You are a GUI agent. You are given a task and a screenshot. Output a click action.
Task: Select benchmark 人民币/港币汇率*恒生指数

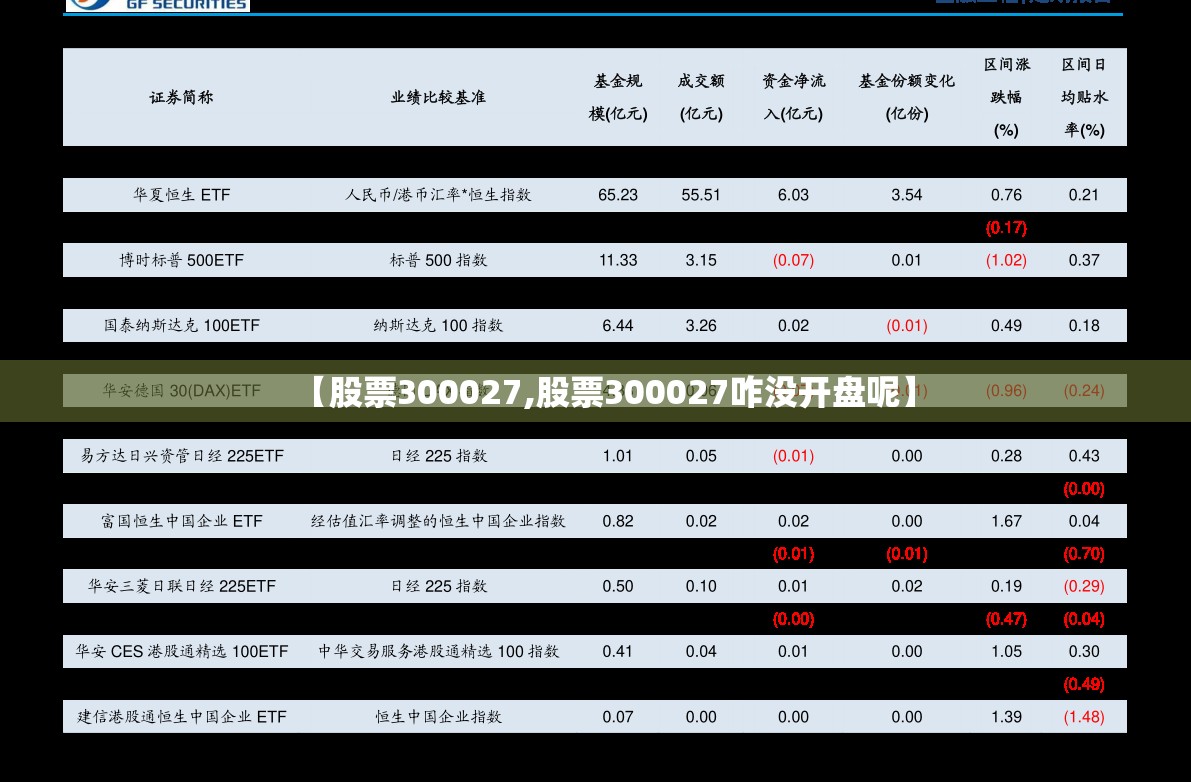[x=438, y=195]
